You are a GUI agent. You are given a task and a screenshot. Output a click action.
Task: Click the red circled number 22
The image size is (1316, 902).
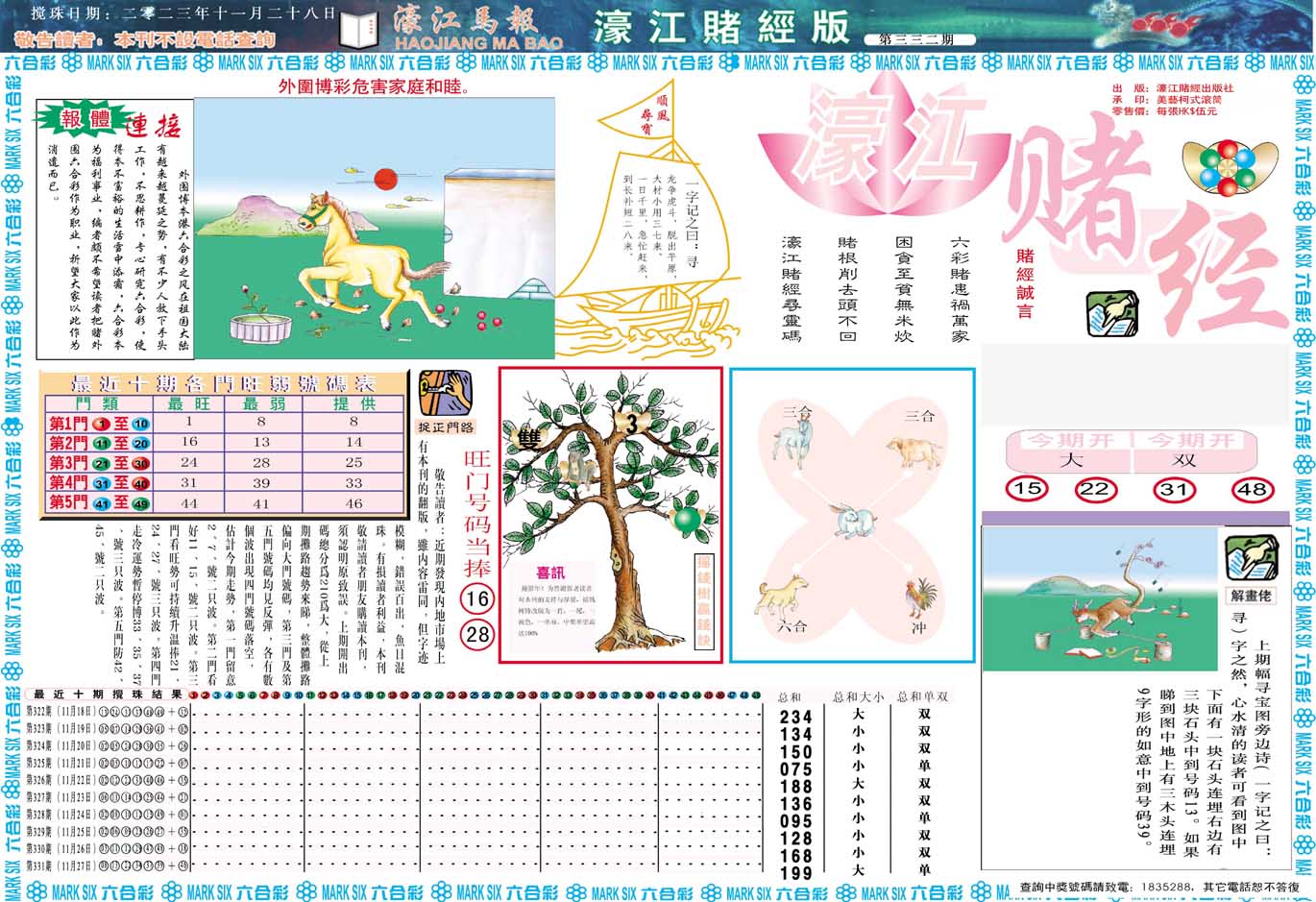pyautogui.click(x=1094, y=489)
